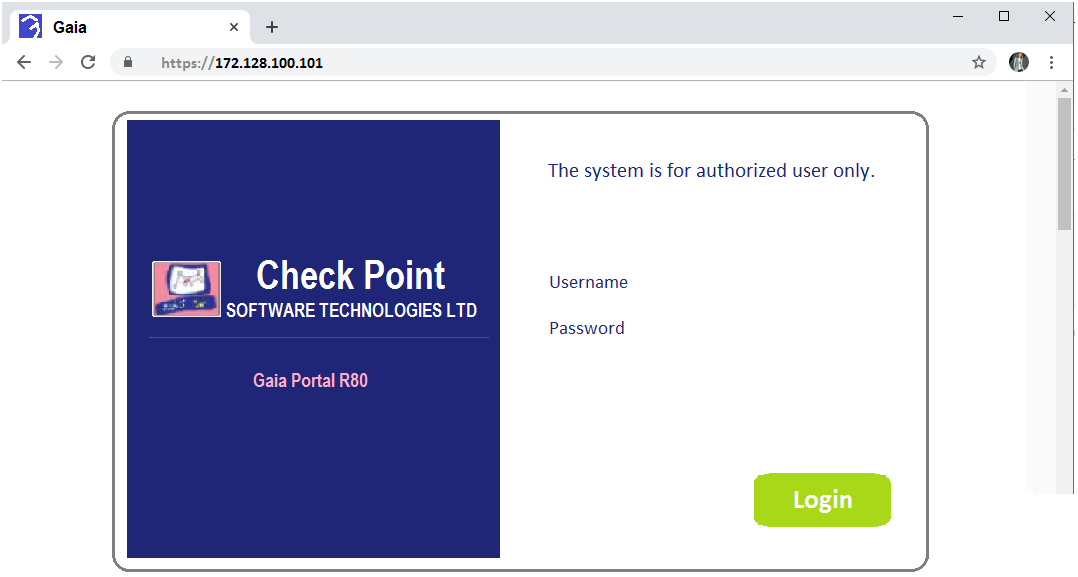
Task: Open the Chrome profile avatar
Action: coord(1018,62)
